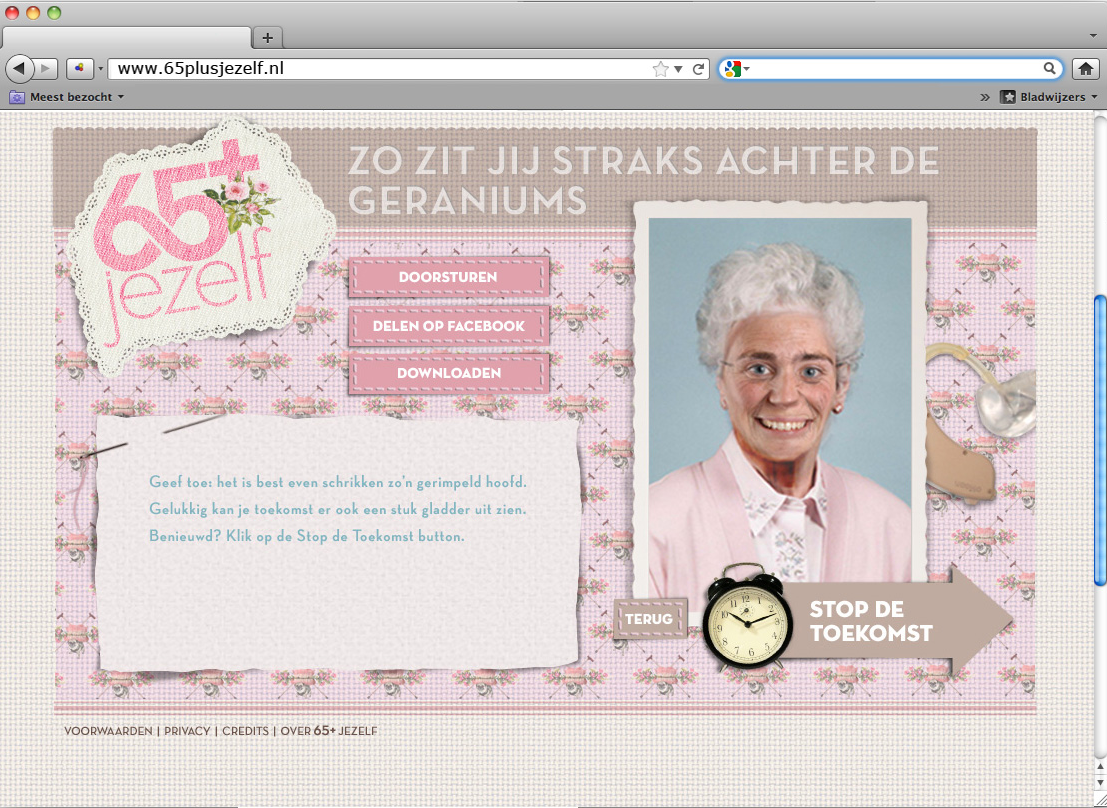1107x808 pixels.
Task: Click the magnifier icon in the search box
Action: tap(1050, 69)
